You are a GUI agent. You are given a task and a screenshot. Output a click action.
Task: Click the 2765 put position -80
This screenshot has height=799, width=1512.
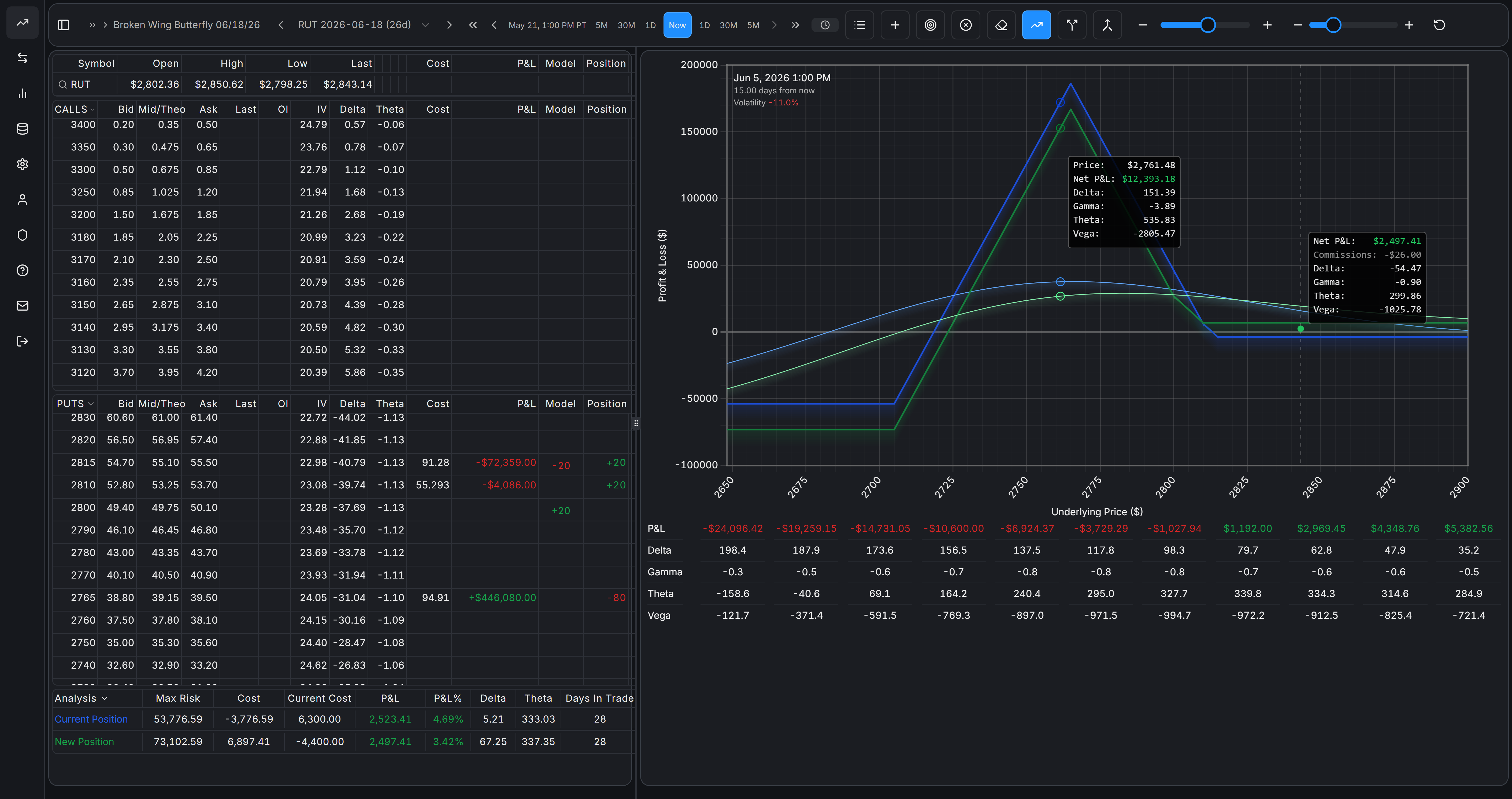click(616, 598)
